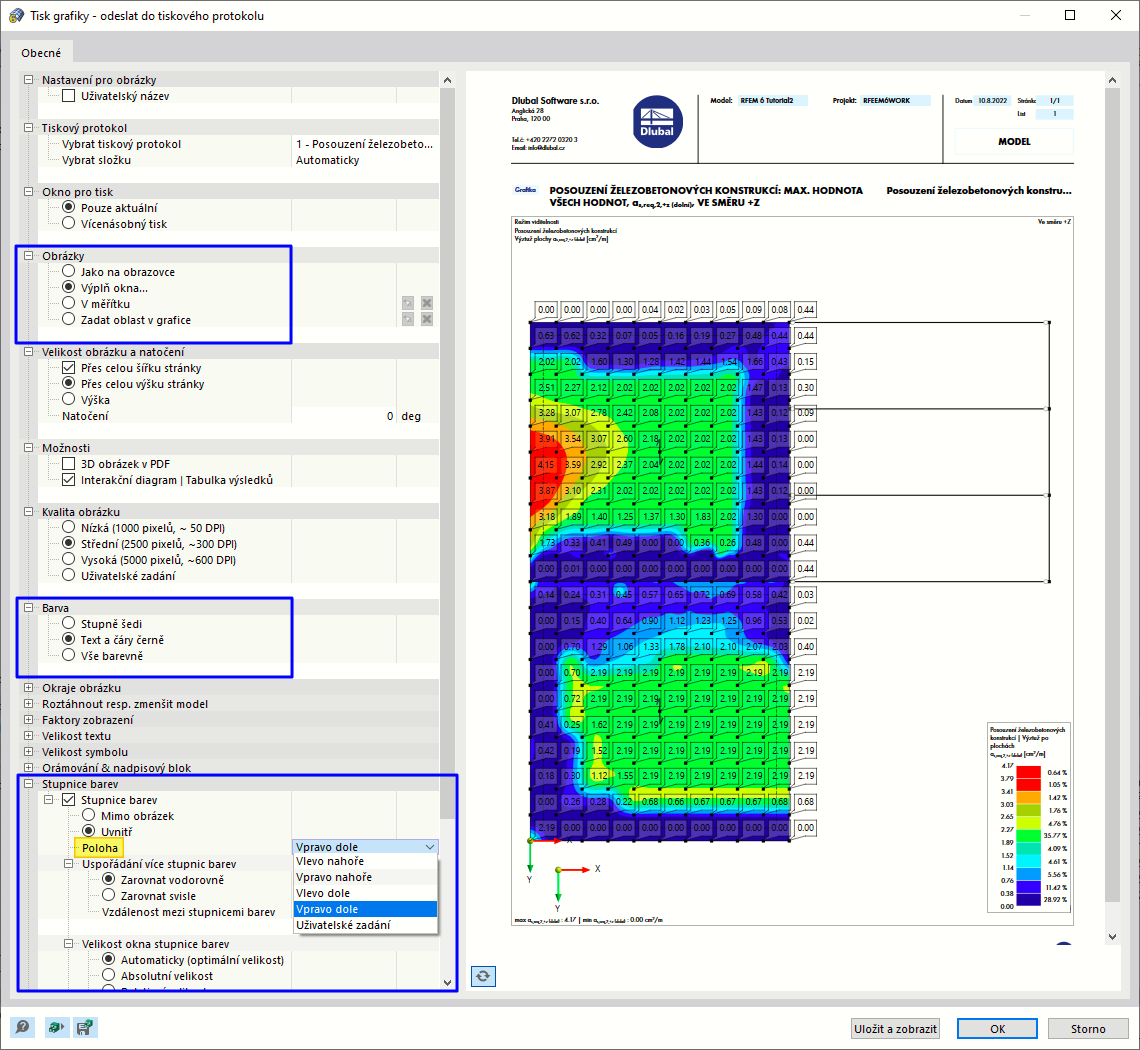Click the pick cursor icon in Zadat oblast v grafice row
Image resolution: width=1140 pixels, height=1050 pixels.
[x=408, y=319]
